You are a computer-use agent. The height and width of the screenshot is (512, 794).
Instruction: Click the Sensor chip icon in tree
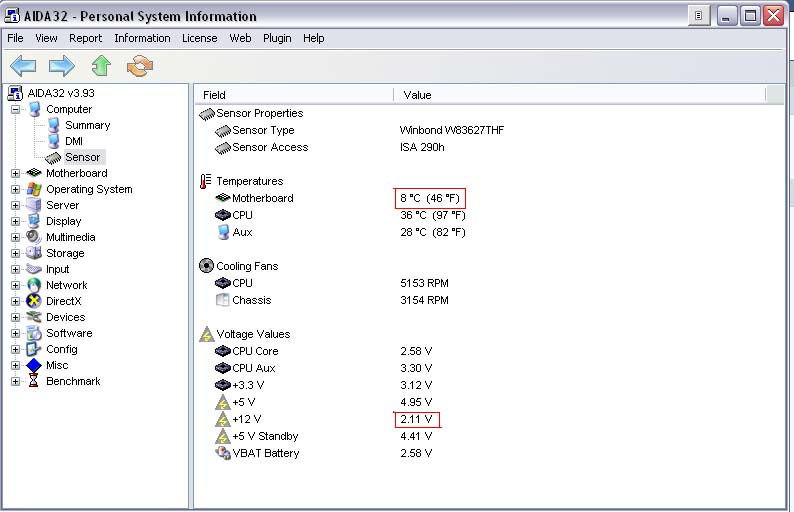click(x=53, y=158)
